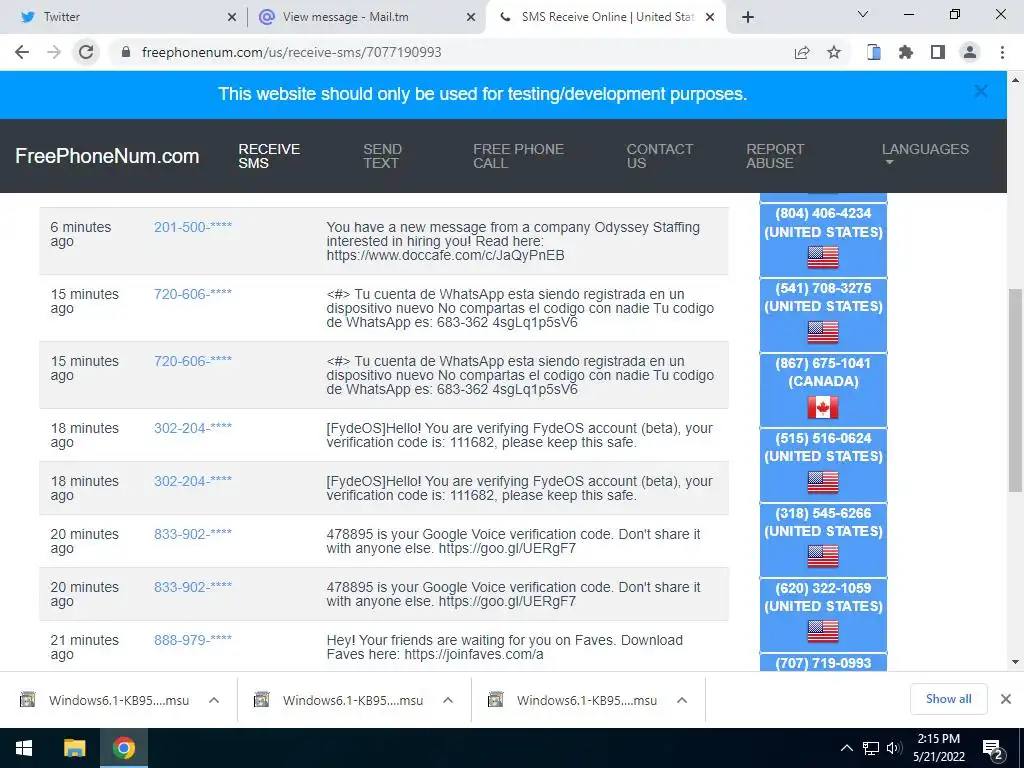Reload the page with refresh icon
Screen dimensions: 1024x768
coord(86,52)
